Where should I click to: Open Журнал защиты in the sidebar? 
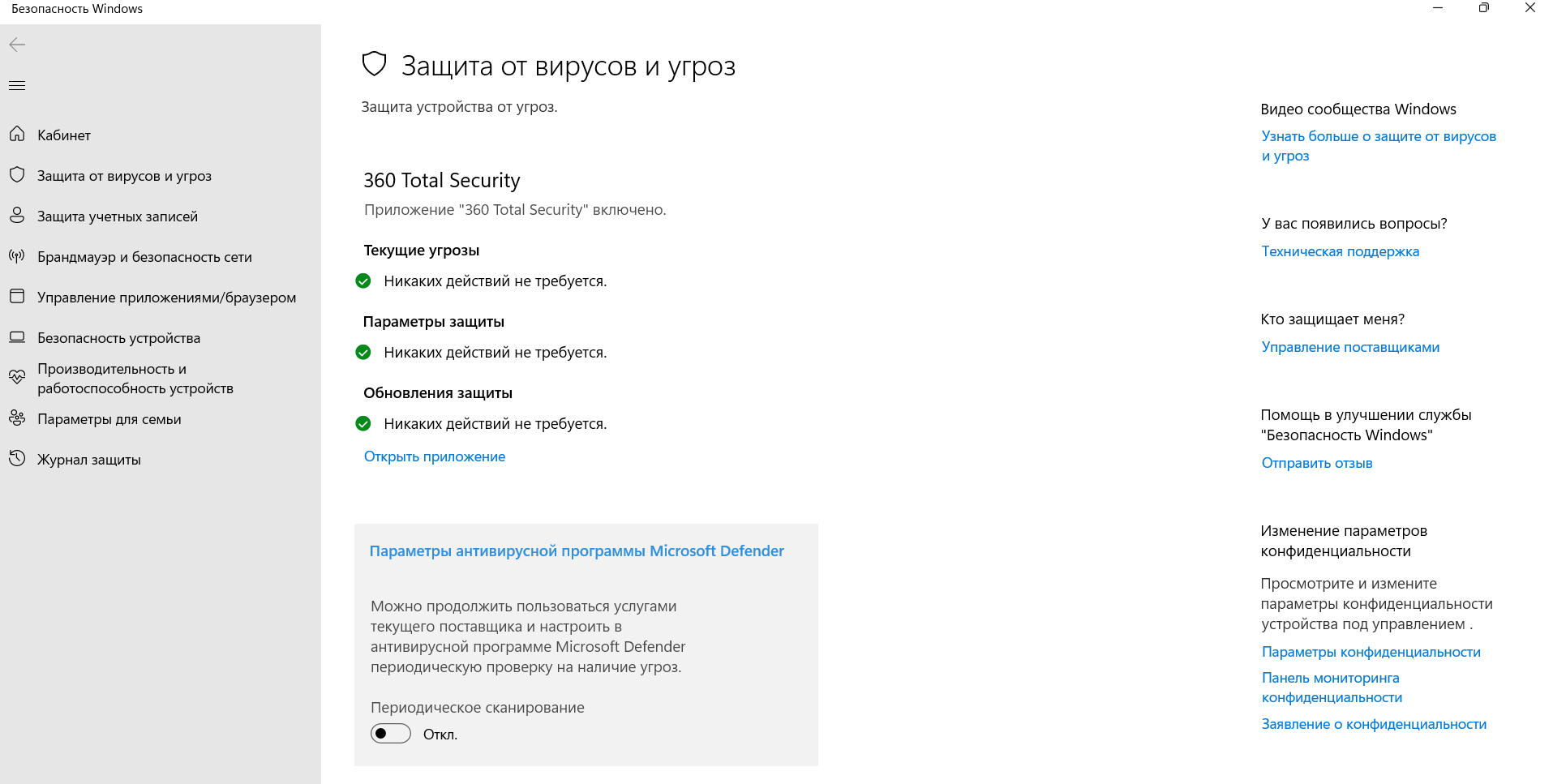89,460
